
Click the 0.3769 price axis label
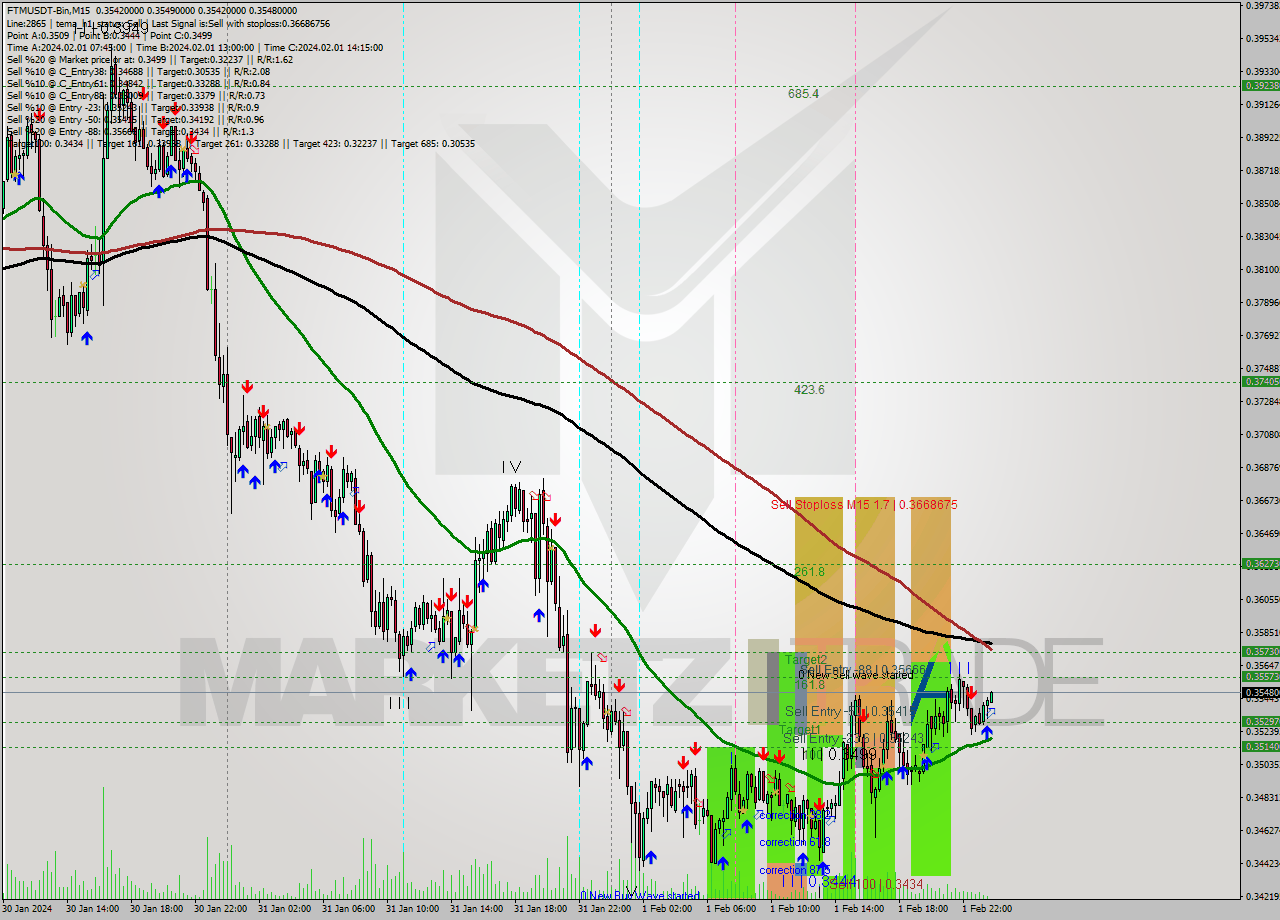coord(1261,336)
